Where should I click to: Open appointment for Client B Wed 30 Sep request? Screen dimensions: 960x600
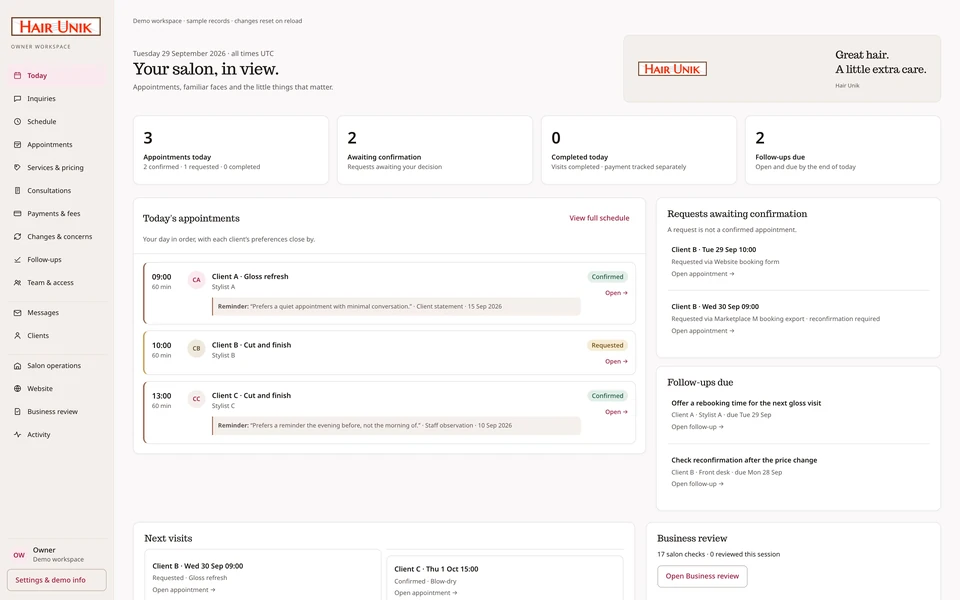coord(702,331)
